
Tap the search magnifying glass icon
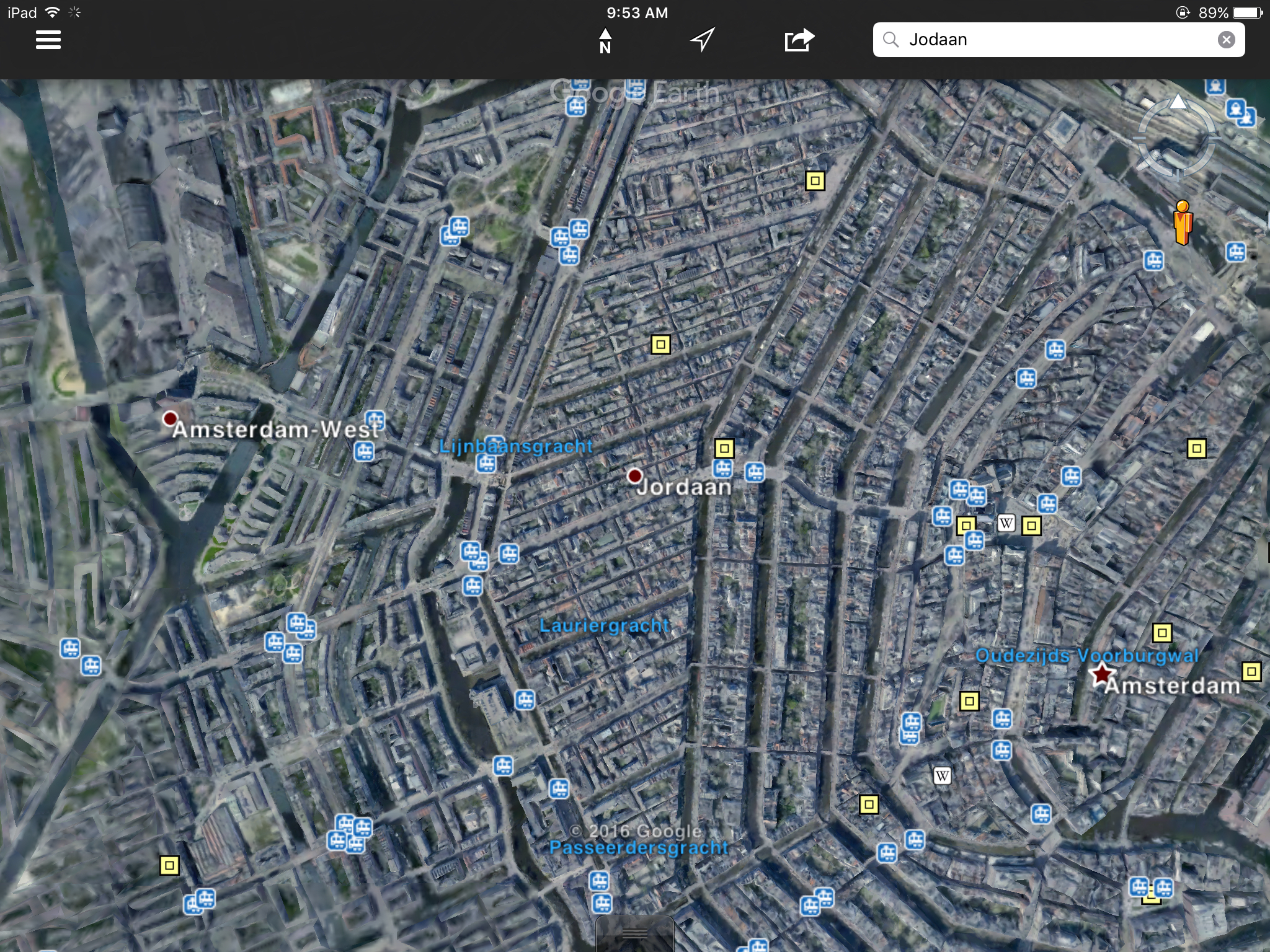(891, 40)
